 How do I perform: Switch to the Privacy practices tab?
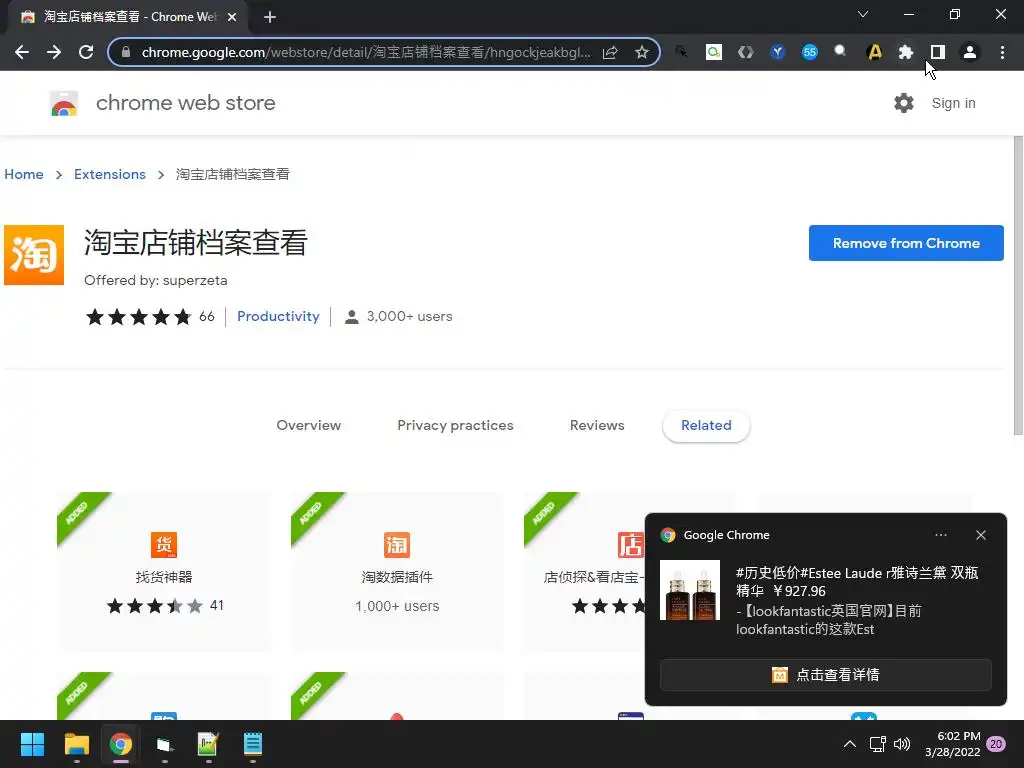click(455, 425)
